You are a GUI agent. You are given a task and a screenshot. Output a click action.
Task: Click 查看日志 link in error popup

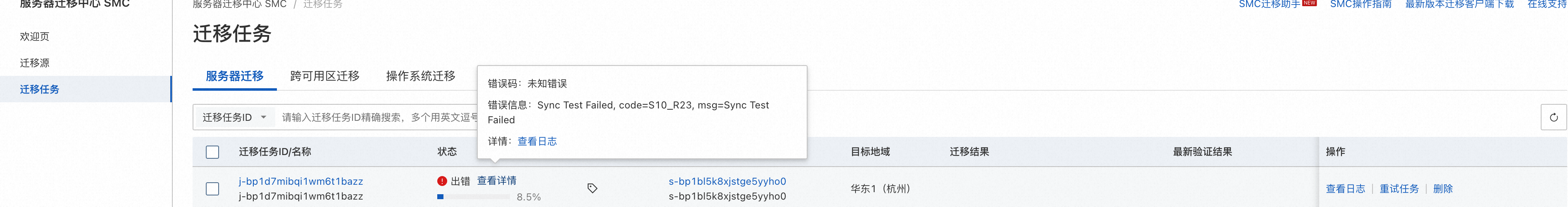click(x=537, y=141)
